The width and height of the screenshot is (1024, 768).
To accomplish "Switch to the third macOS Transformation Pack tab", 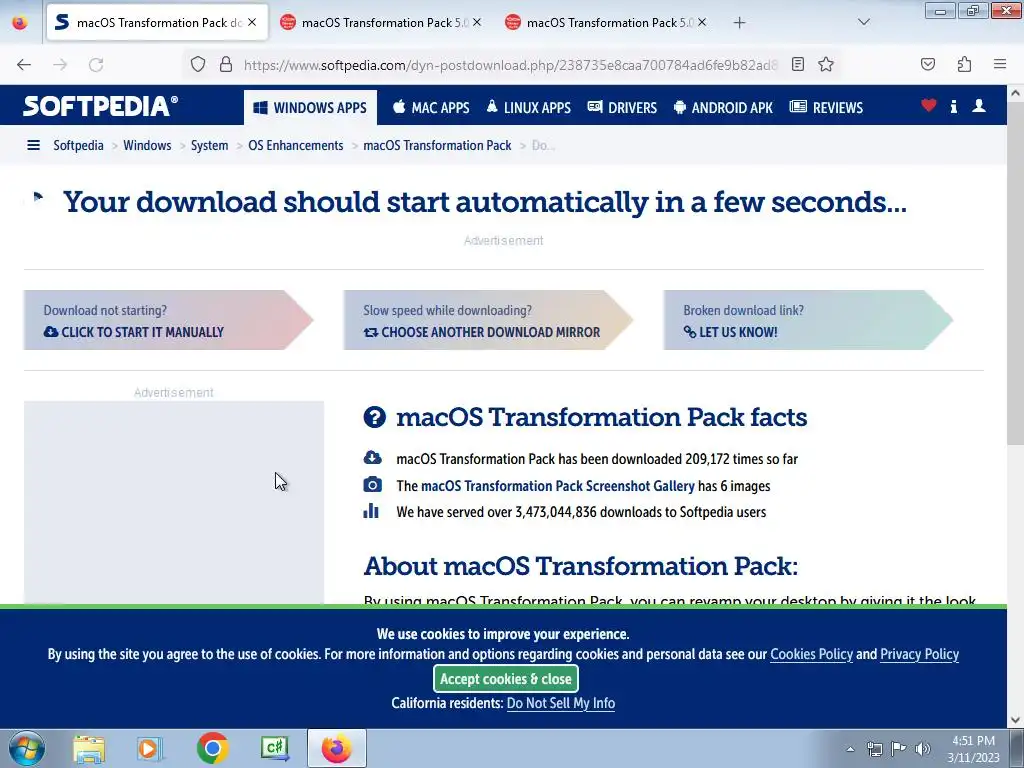I will click(605, 23).
